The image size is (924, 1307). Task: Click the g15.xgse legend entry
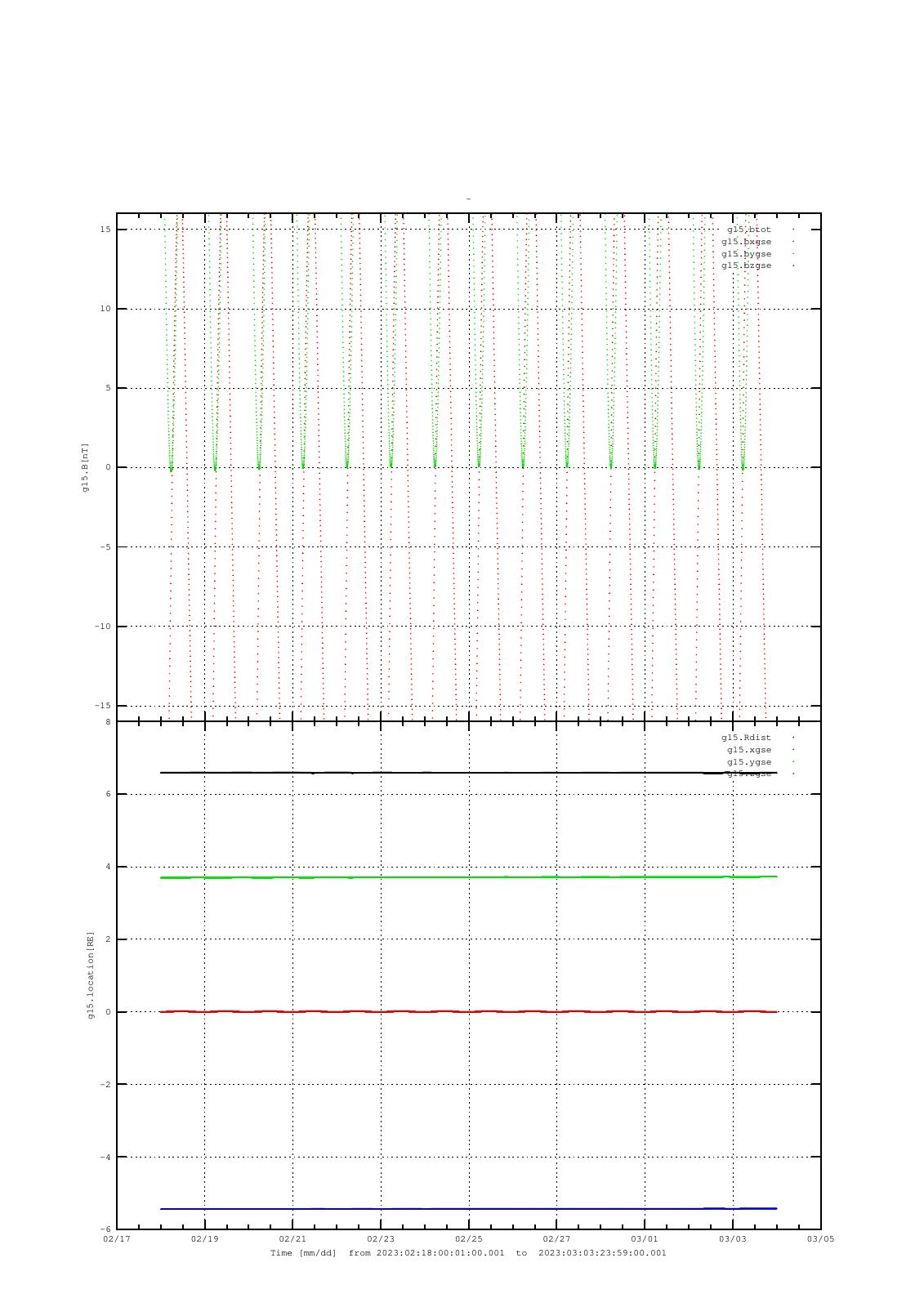(x=749, y=750)
